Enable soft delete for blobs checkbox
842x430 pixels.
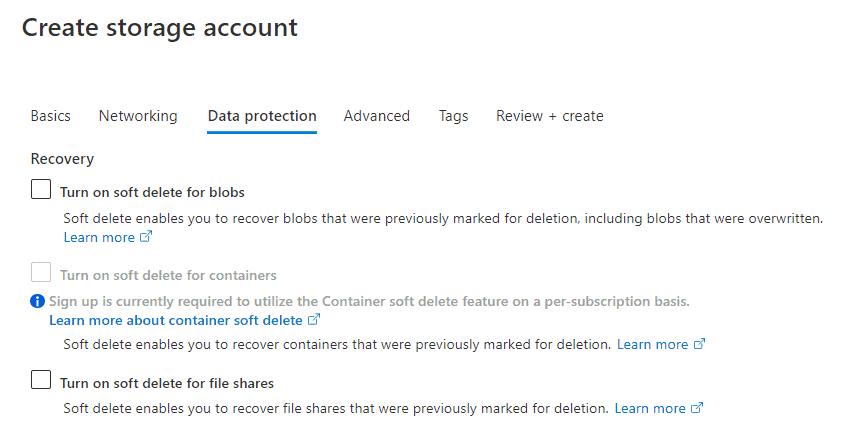41,190
